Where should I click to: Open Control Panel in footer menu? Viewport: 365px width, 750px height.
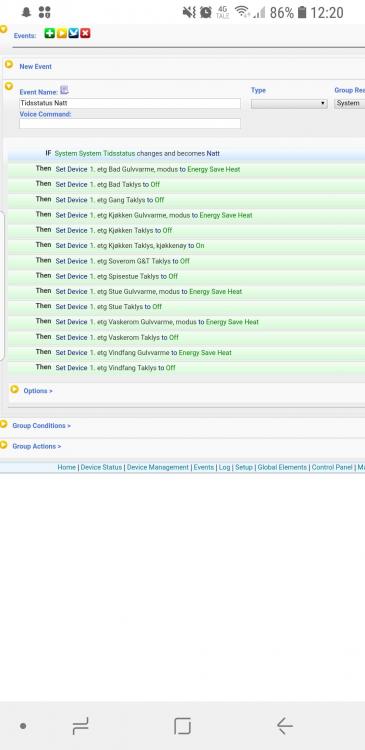[332, 467]
